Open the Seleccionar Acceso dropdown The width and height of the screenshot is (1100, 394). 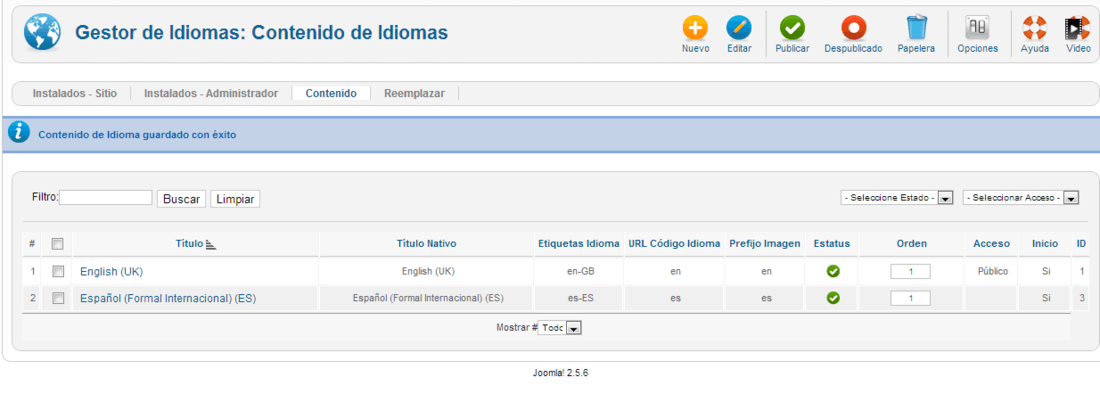coord(1021,198)
